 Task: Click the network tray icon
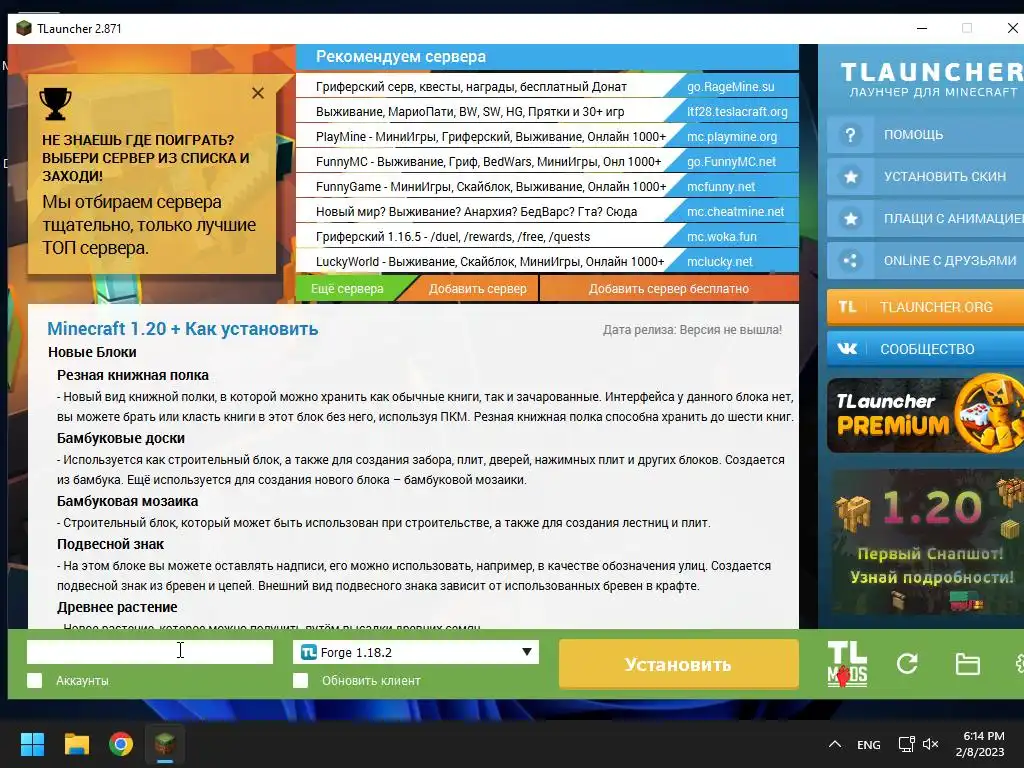tap(906, 744)
